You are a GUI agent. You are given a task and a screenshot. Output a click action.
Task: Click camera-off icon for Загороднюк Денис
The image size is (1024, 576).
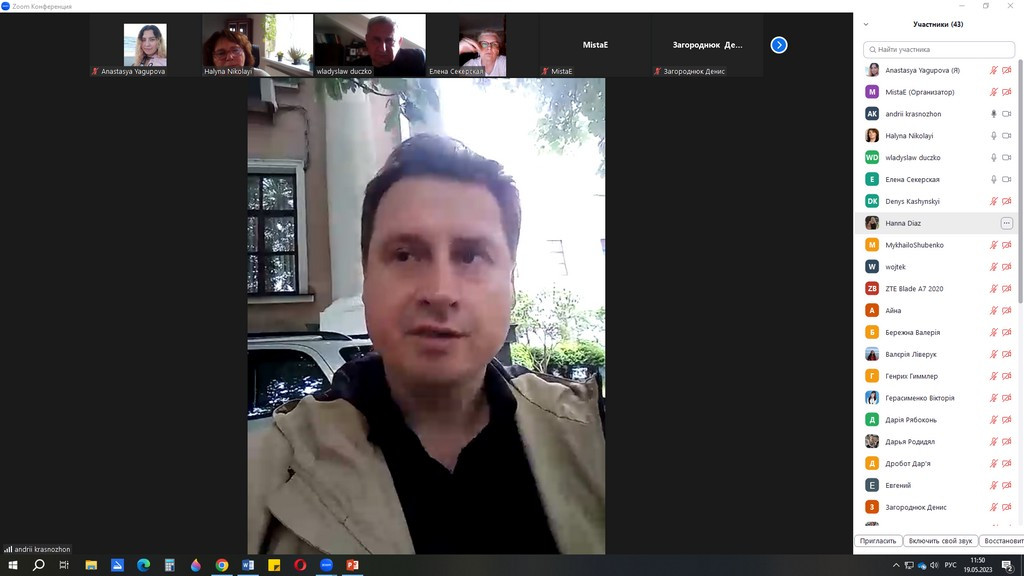pyautogui.click(x=1006, y=507)
